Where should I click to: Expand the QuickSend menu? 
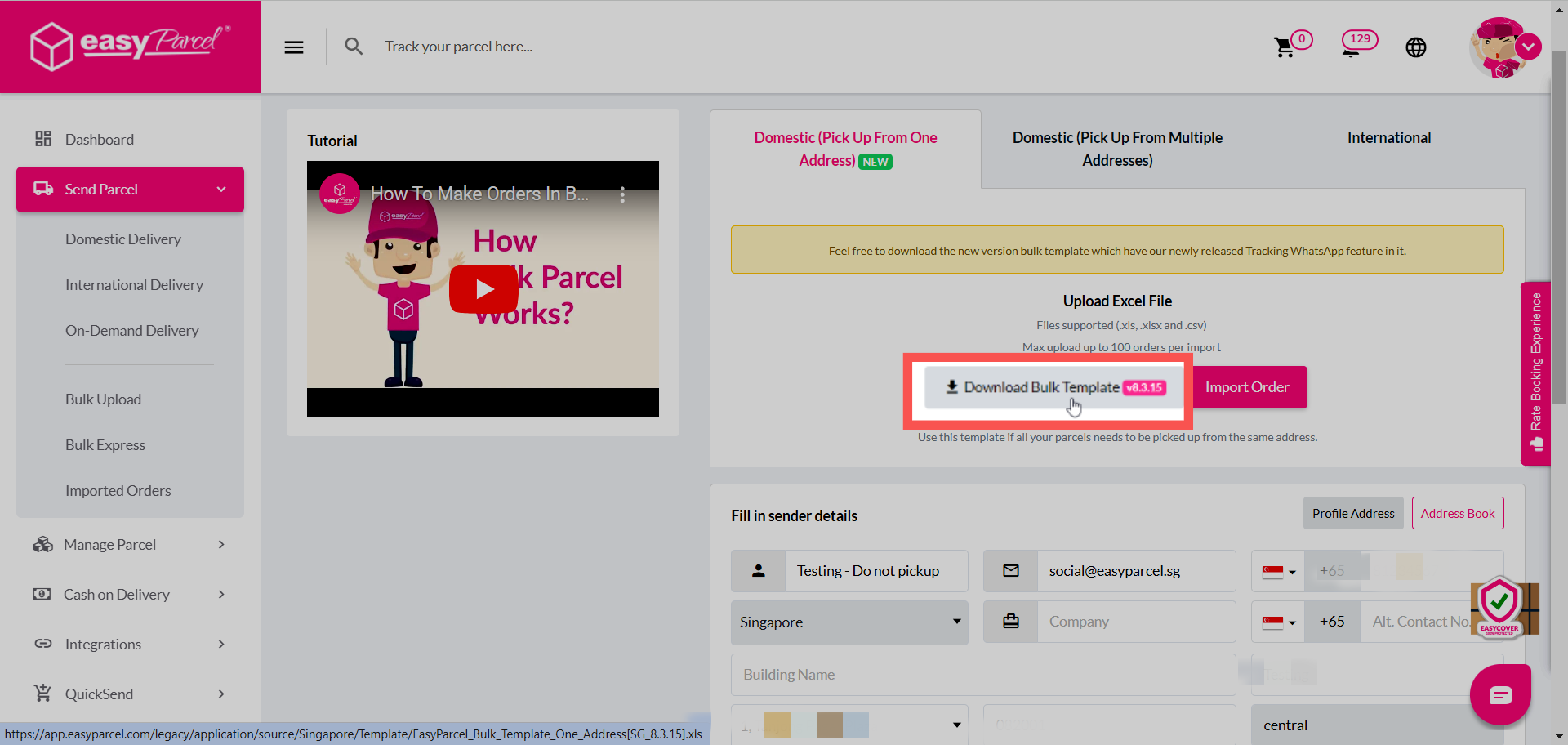[221, 694]
